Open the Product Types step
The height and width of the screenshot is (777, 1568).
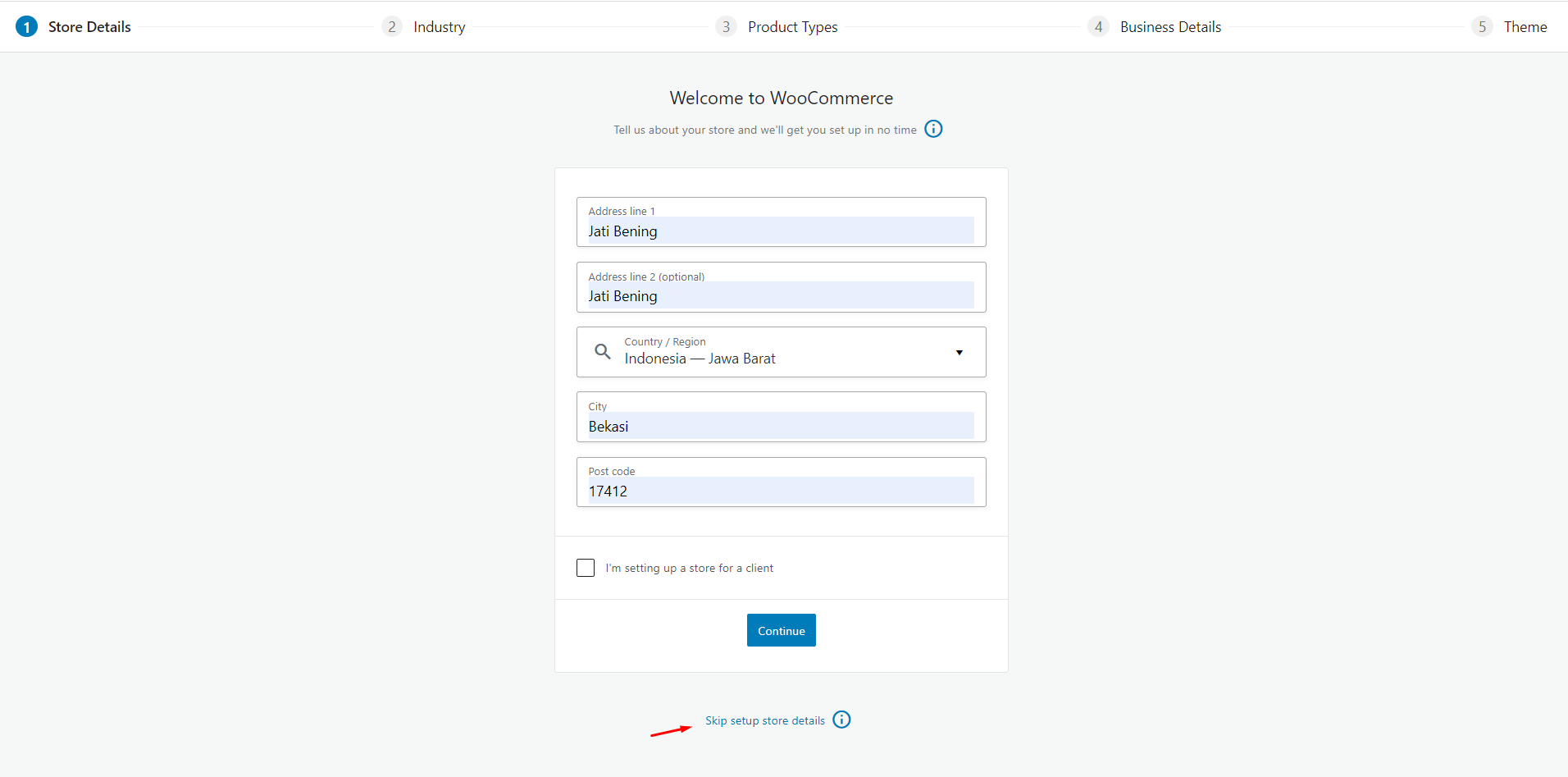tap(792, 27)
